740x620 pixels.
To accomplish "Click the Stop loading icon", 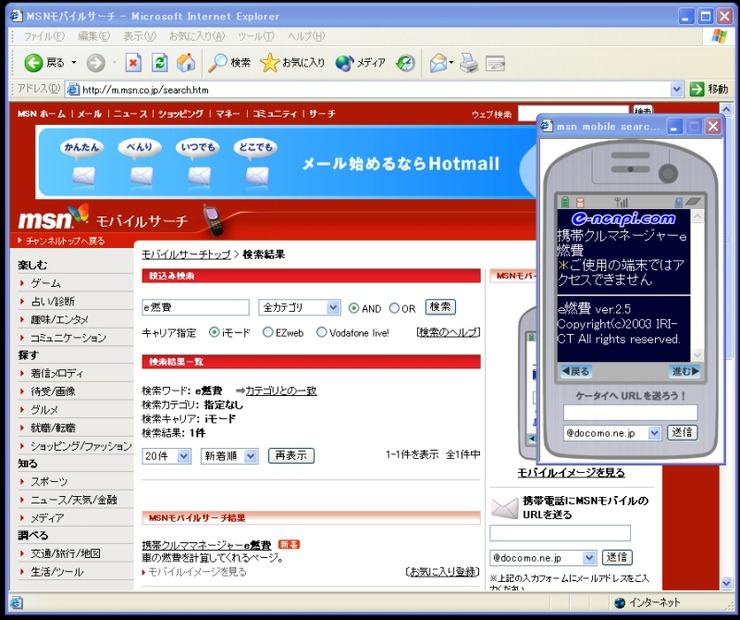I will tap(133, 63).
